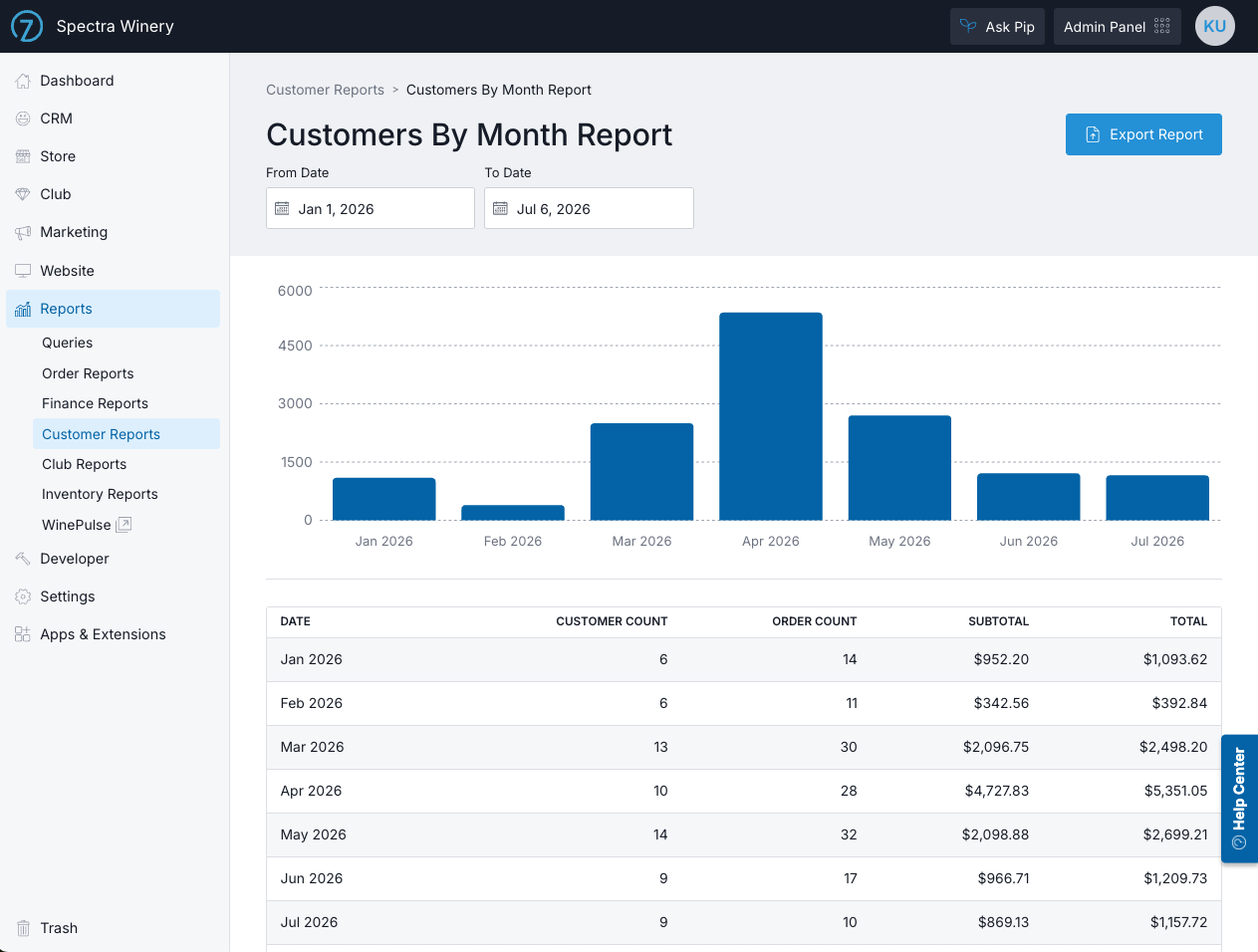Click the Export Report button

pyautogui.click(x=1143, y=134)
